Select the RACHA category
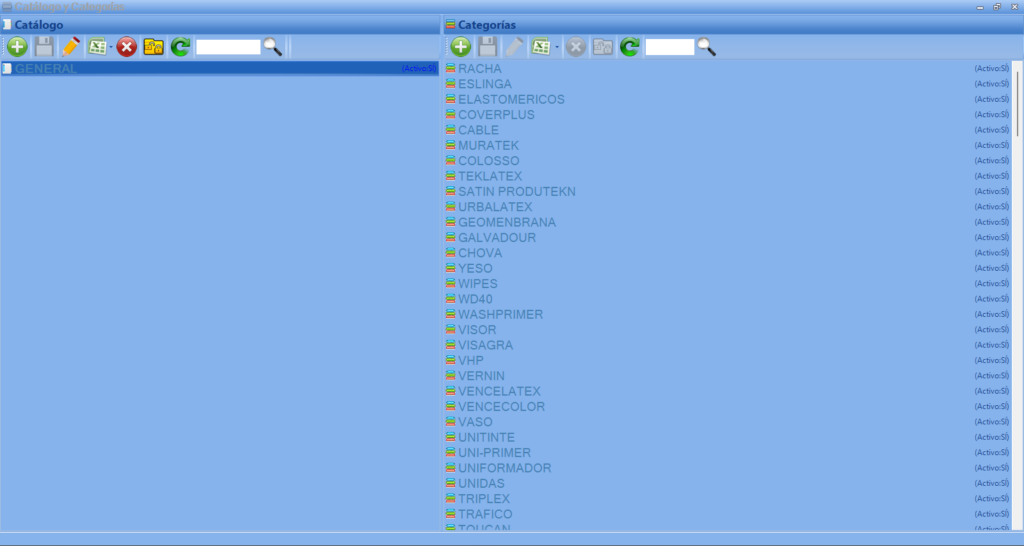Viewport: 1024px width, 546px height. 728,69
